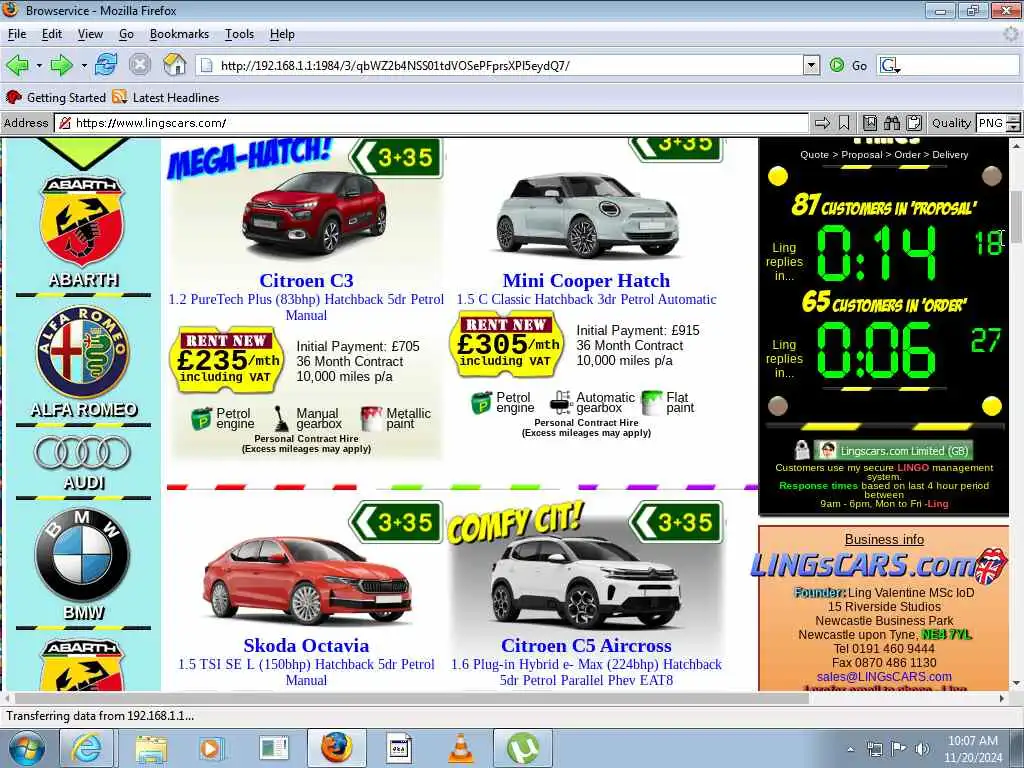Click the £235/mth Rent New price badge
Screen dimensions: 1024x768
(228, 359)
